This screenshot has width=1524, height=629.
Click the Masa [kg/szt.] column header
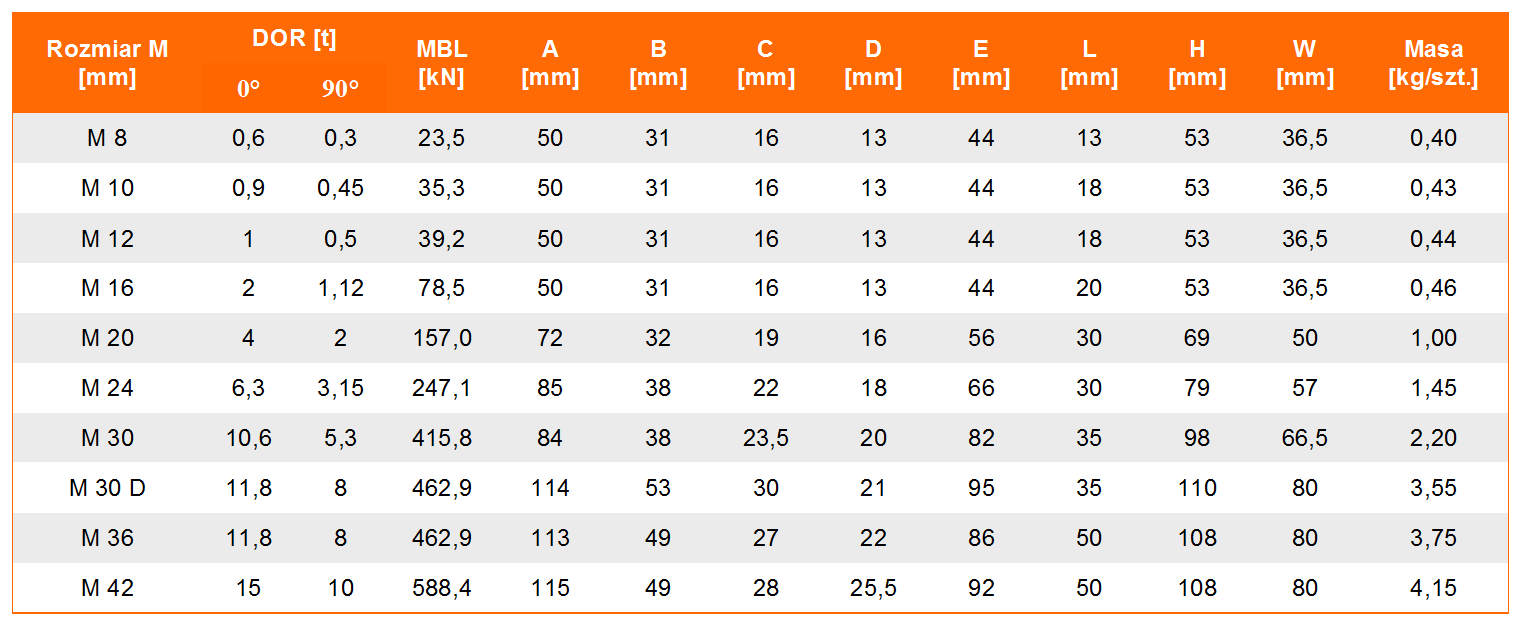[1433, 62]
